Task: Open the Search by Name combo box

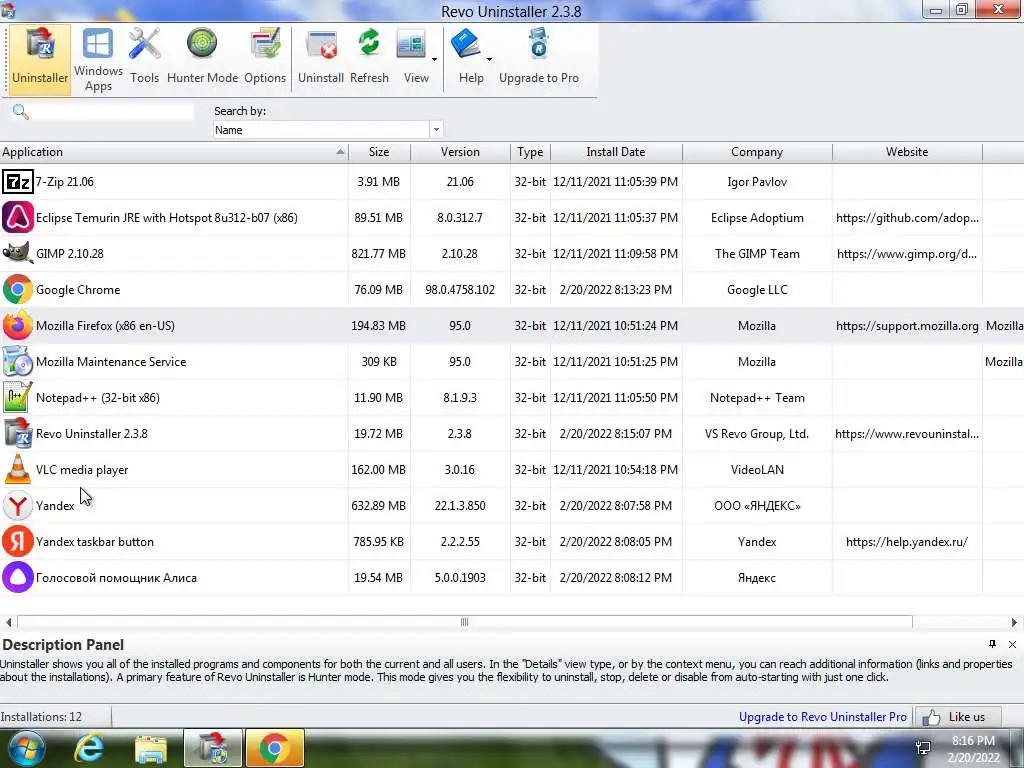Action: click(328, 129)
